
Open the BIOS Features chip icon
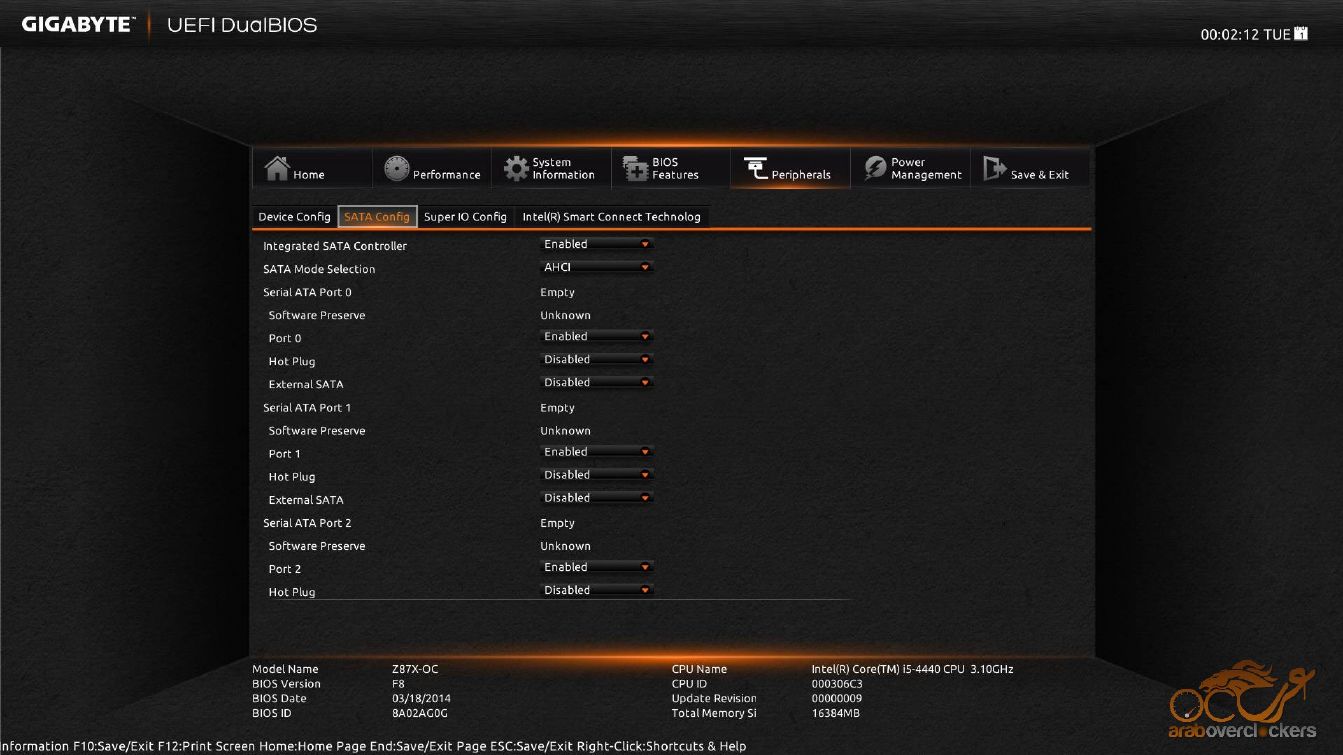[636, 169]
